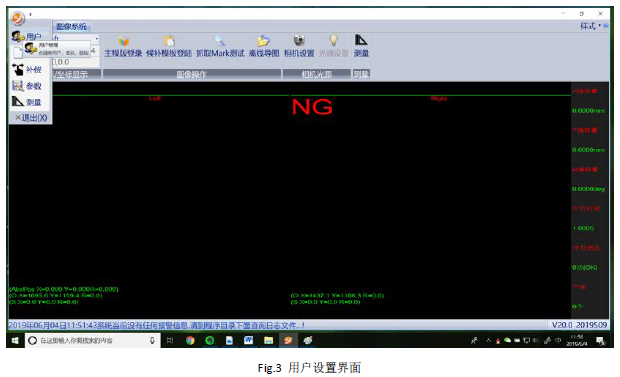This screenshot has height=377, width=620.
Task: Choose 测量 in the left application menu
Action: coord(26,102)
